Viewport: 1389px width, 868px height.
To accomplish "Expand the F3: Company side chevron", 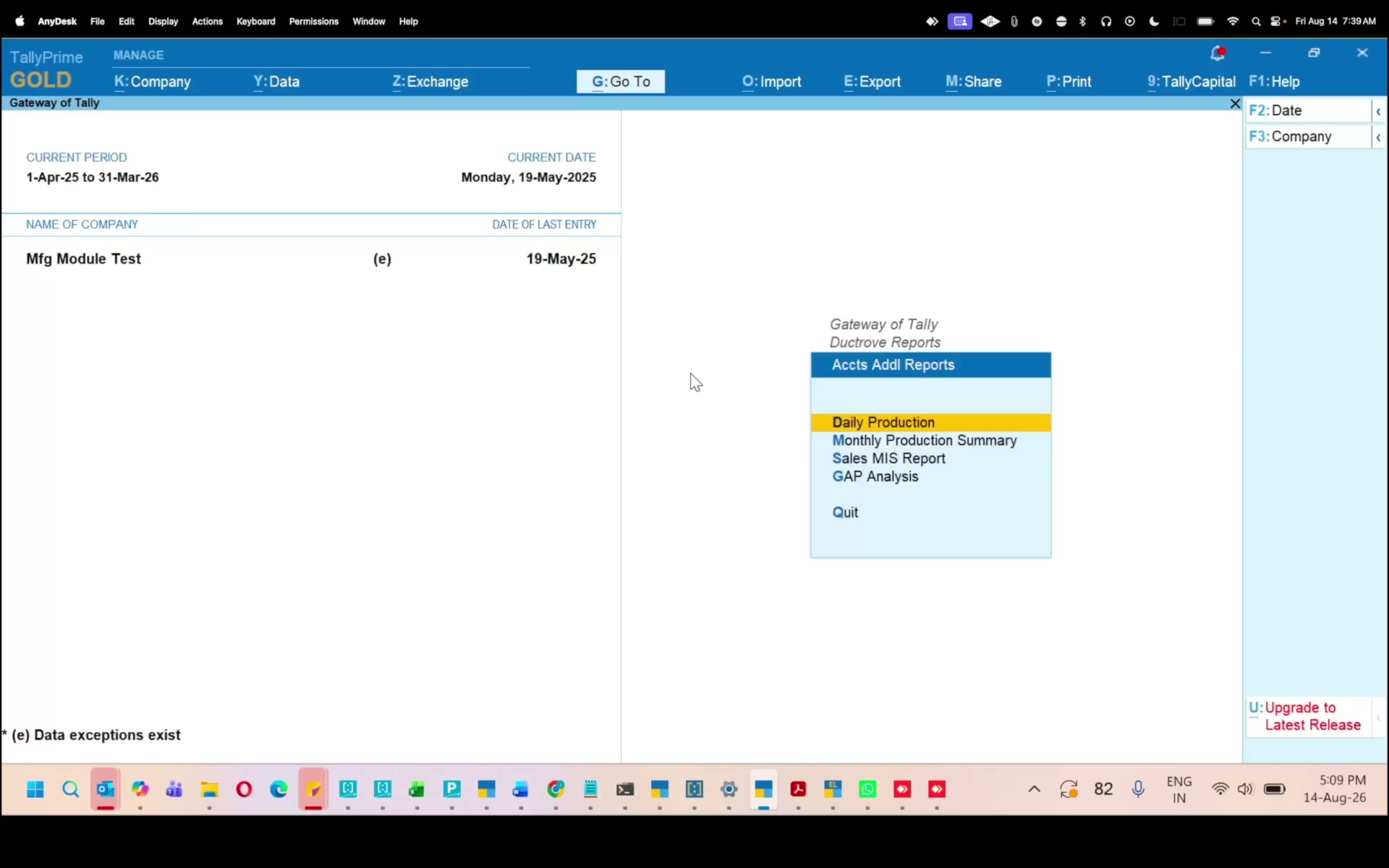I will click(1379, 137).
